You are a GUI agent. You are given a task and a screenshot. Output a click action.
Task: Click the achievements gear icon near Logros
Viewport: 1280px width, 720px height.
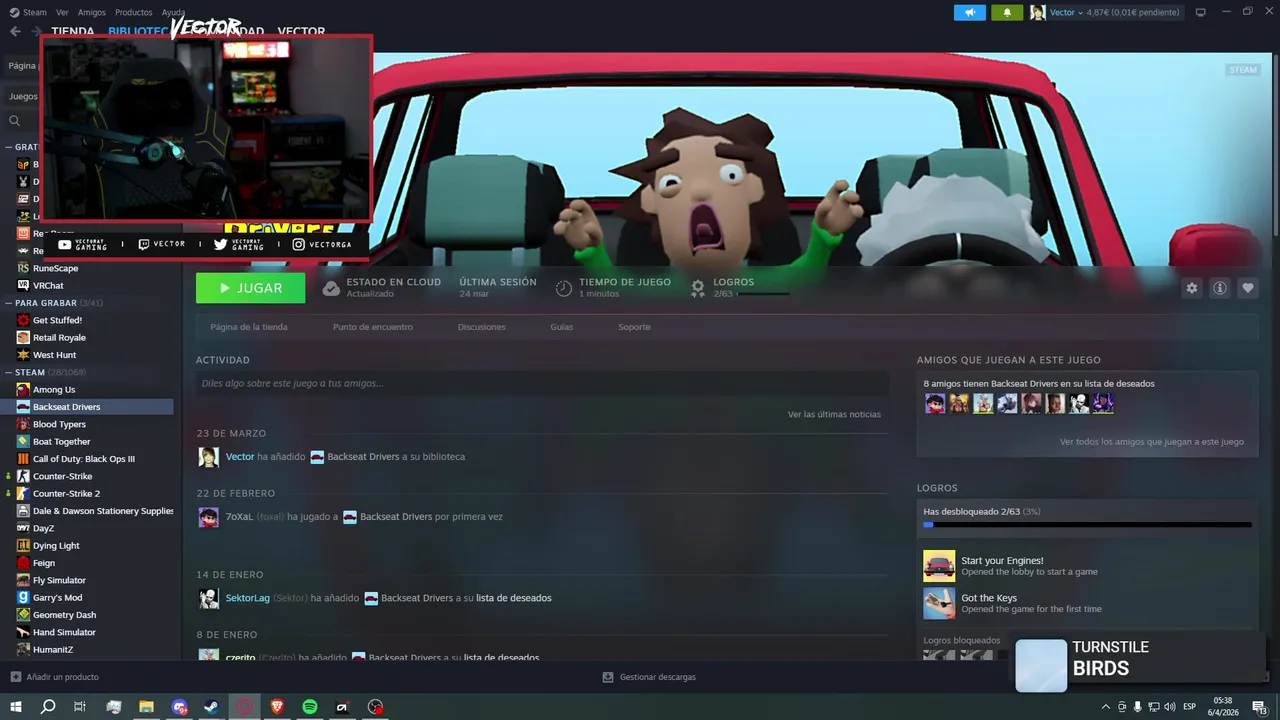point(698,288)
